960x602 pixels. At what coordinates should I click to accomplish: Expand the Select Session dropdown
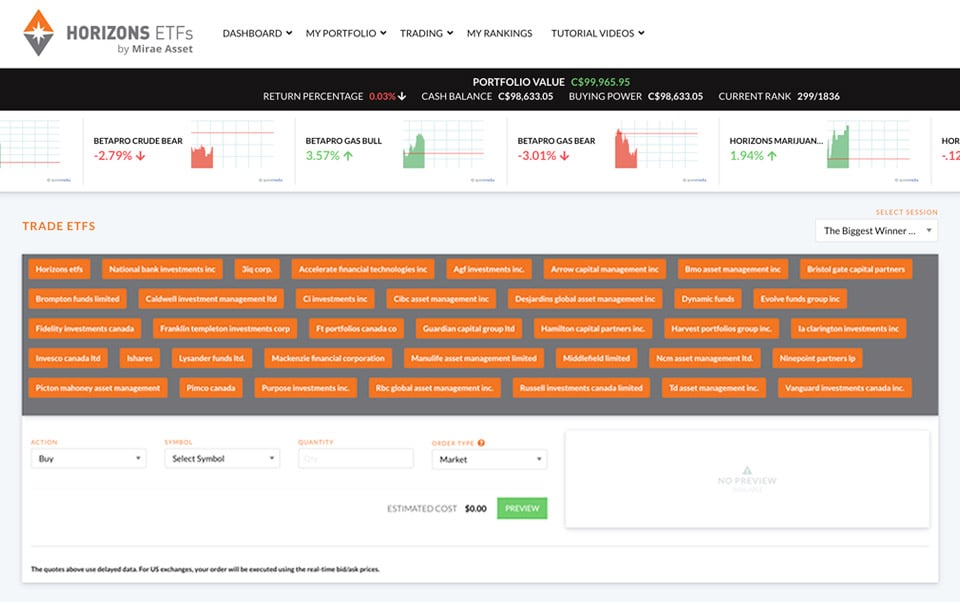pyautogui.click(x=877, y=231)
